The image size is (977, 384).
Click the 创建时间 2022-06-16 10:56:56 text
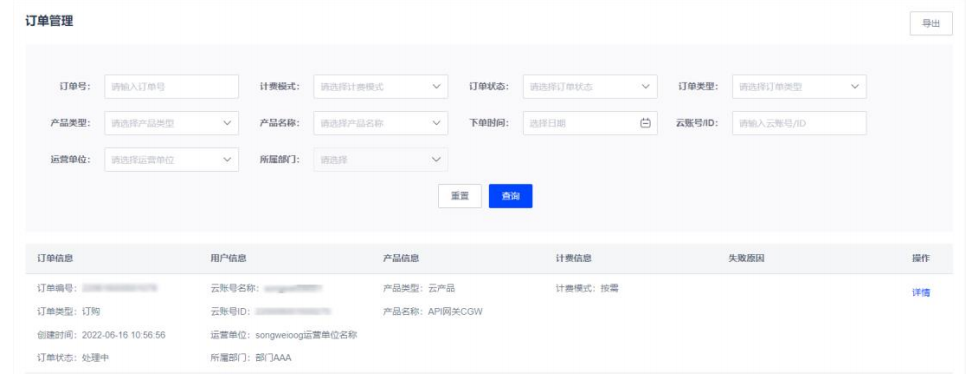coord(102,335)
